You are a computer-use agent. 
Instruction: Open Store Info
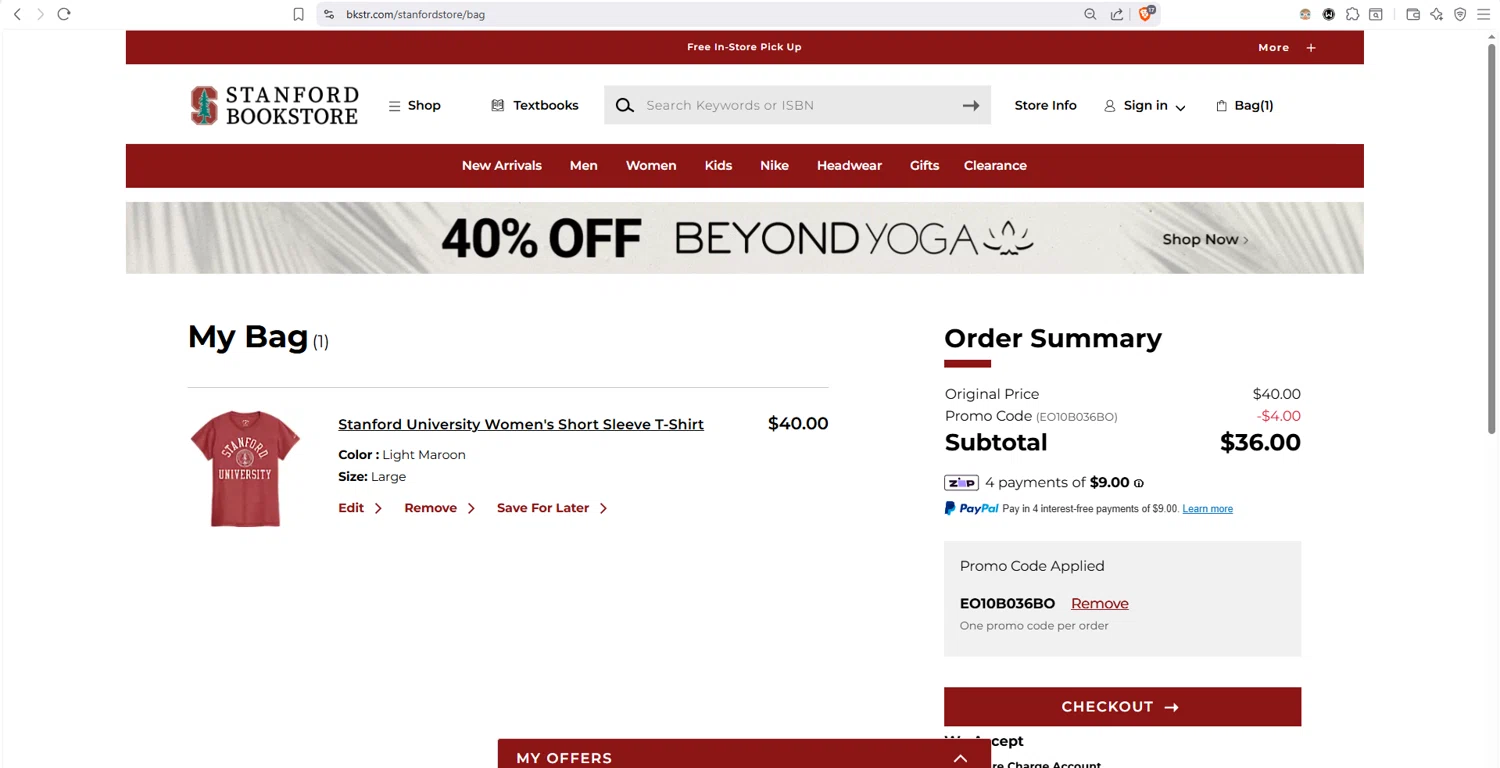[x=1045, y=105]
